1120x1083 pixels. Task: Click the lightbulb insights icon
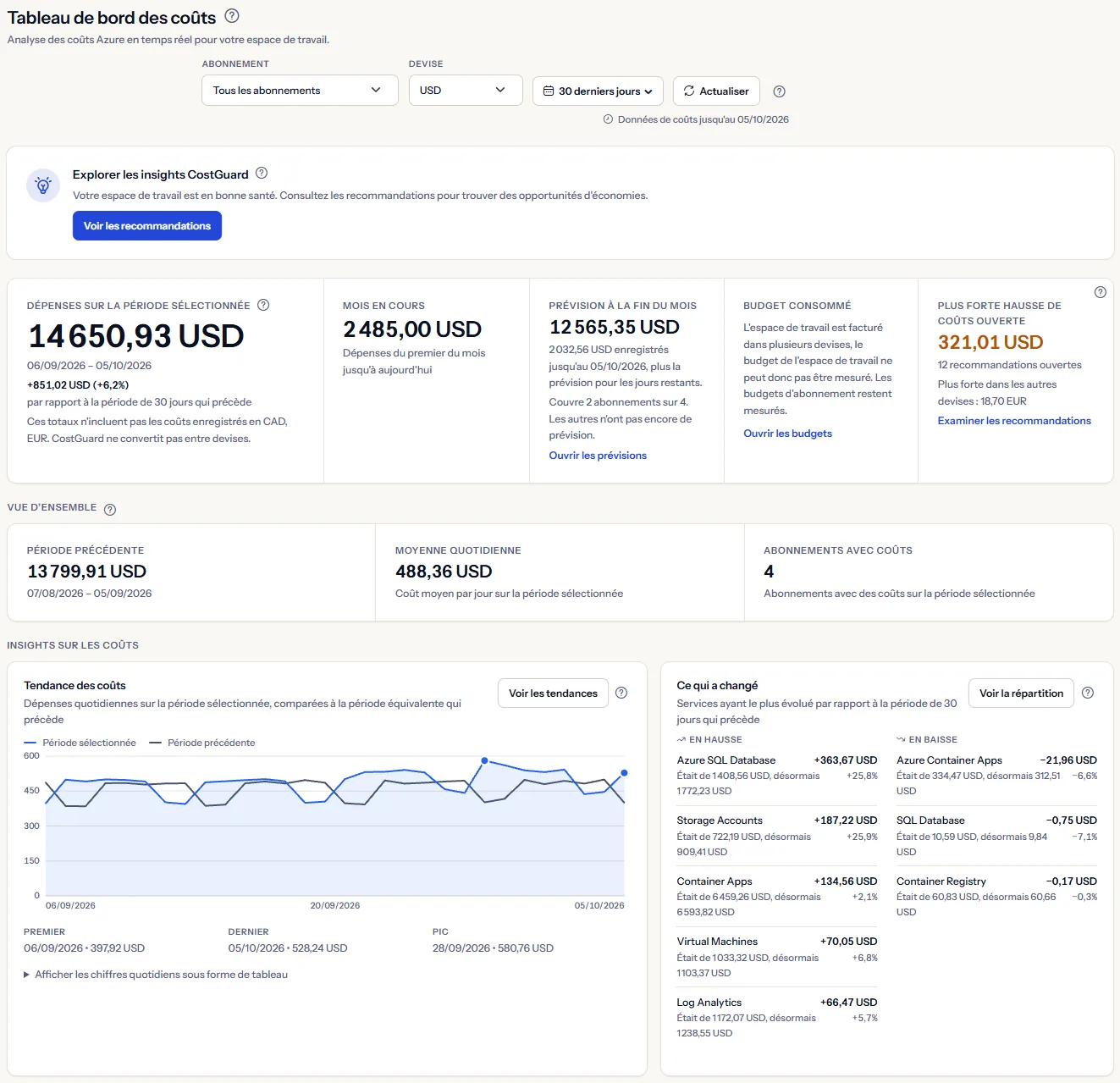43,185
